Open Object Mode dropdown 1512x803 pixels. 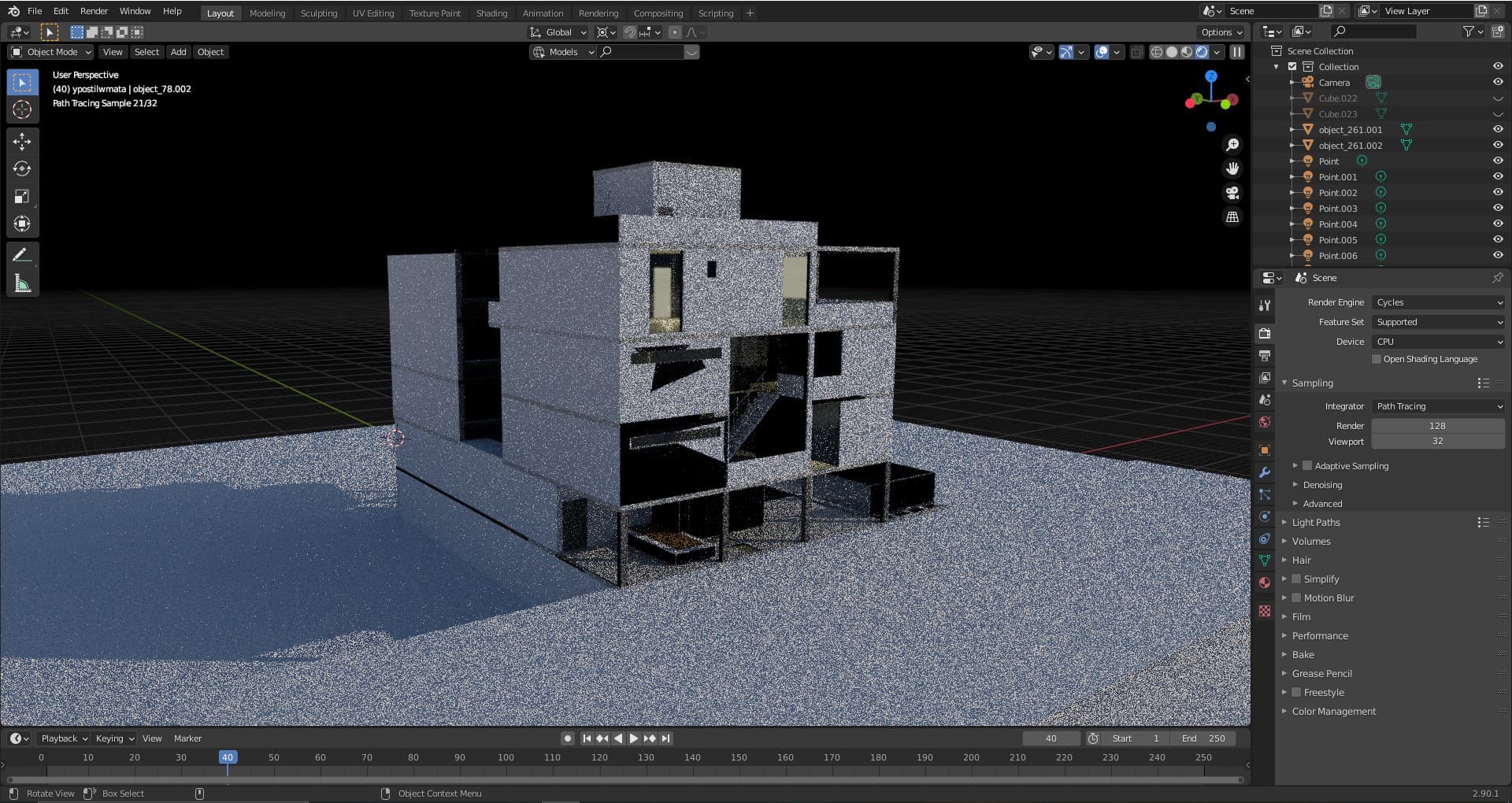click(x=50, y=52)
